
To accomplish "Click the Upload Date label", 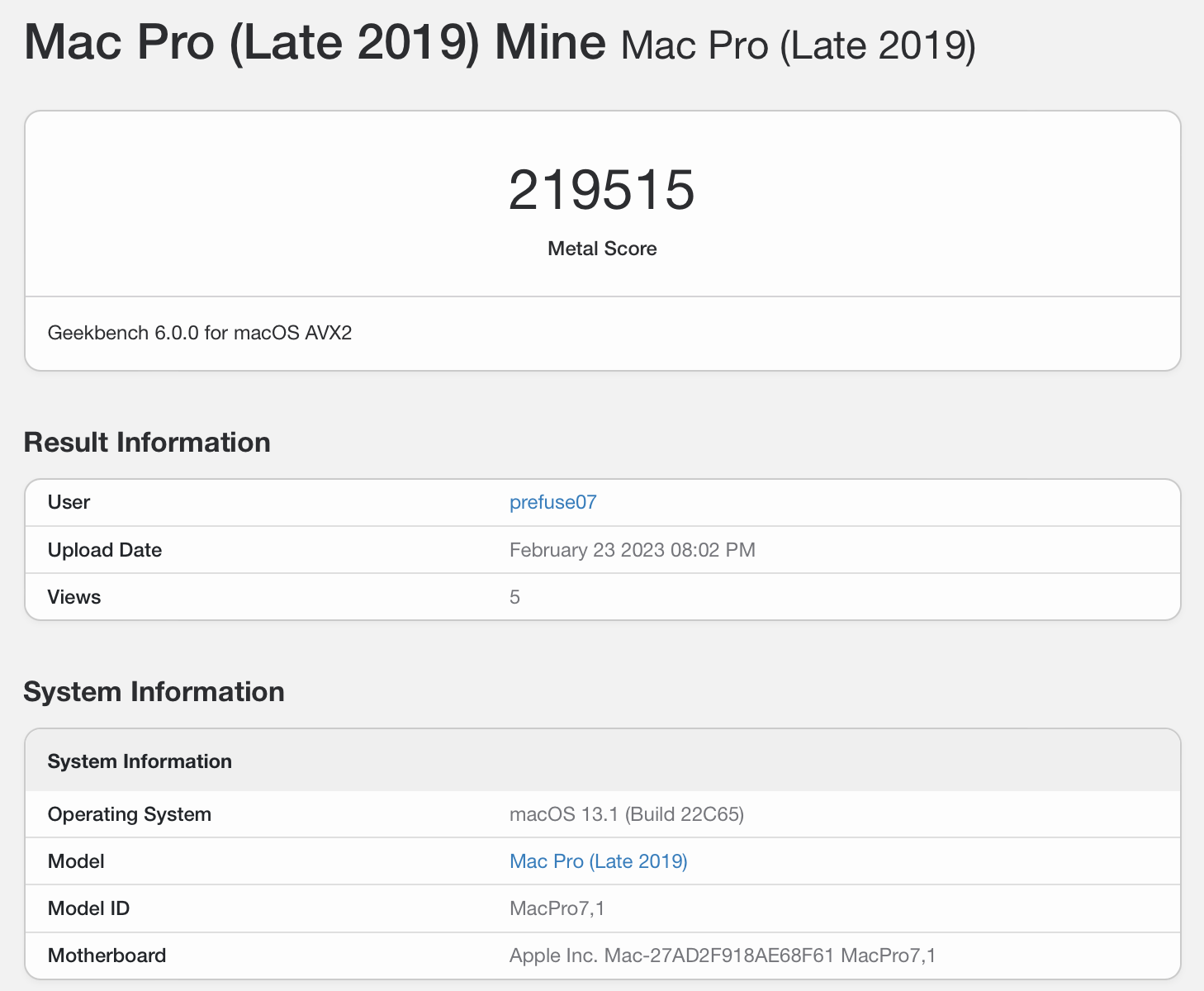I will [105, 550].
